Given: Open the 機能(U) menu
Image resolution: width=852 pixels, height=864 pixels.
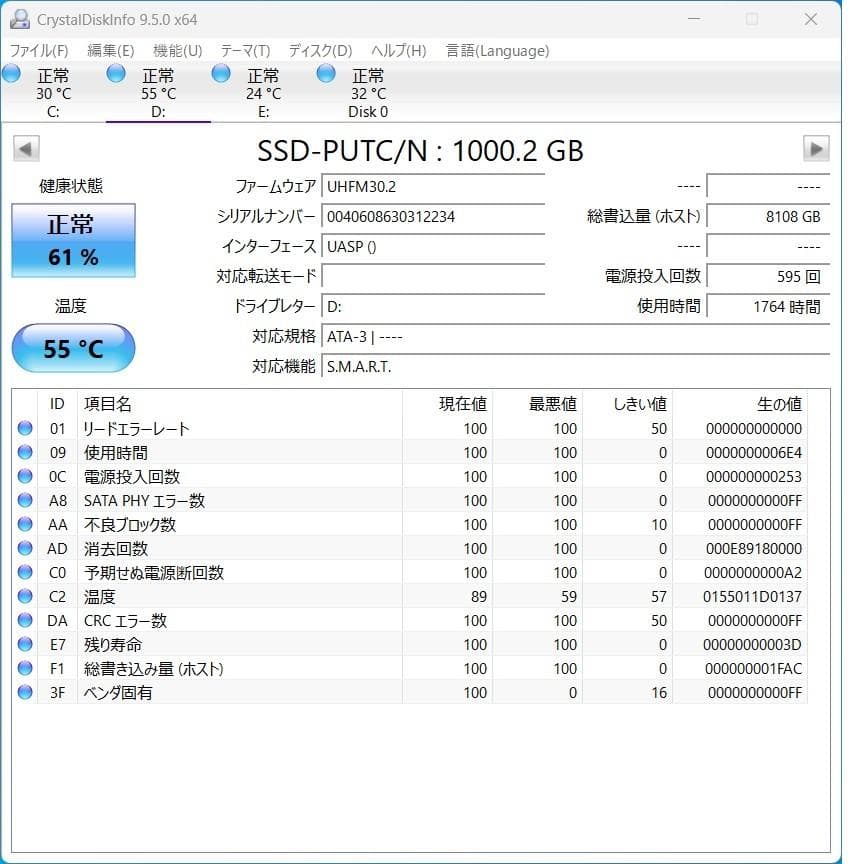Looking at the screenshot, I should click(177, 51).
